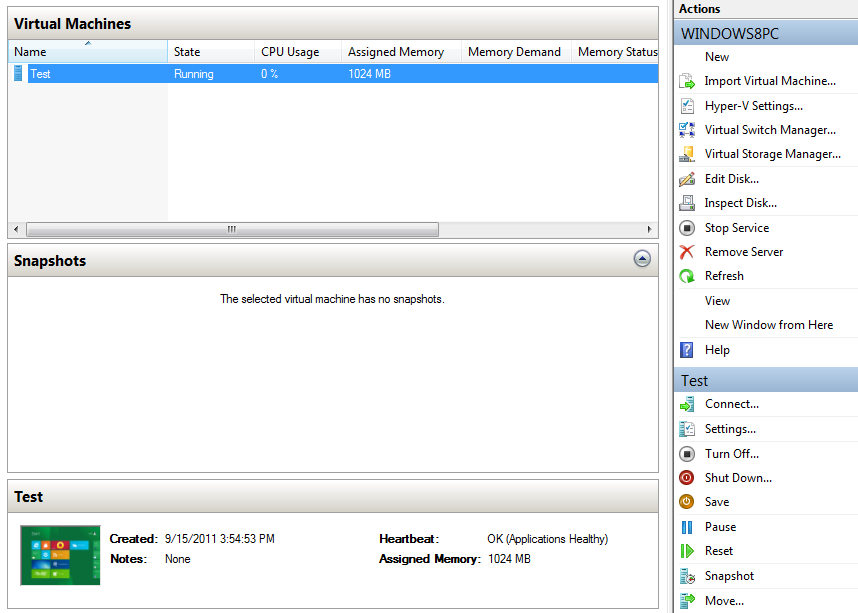Click the creation date 9/15/2011 3:54:53 PM
The height and width of the screenshot is (613, 858).
(219, 539)
